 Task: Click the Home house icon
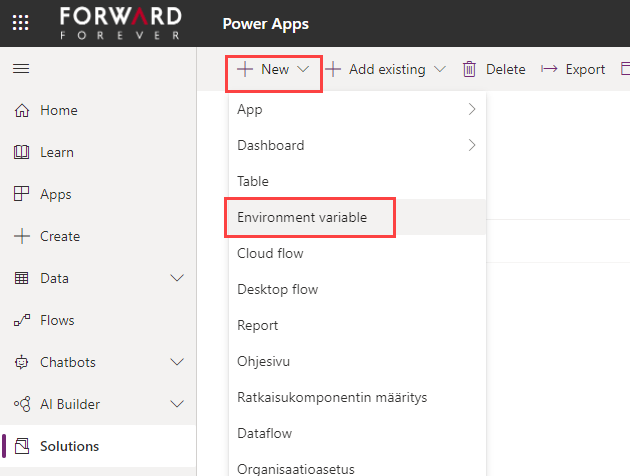[x=21, y=111]
